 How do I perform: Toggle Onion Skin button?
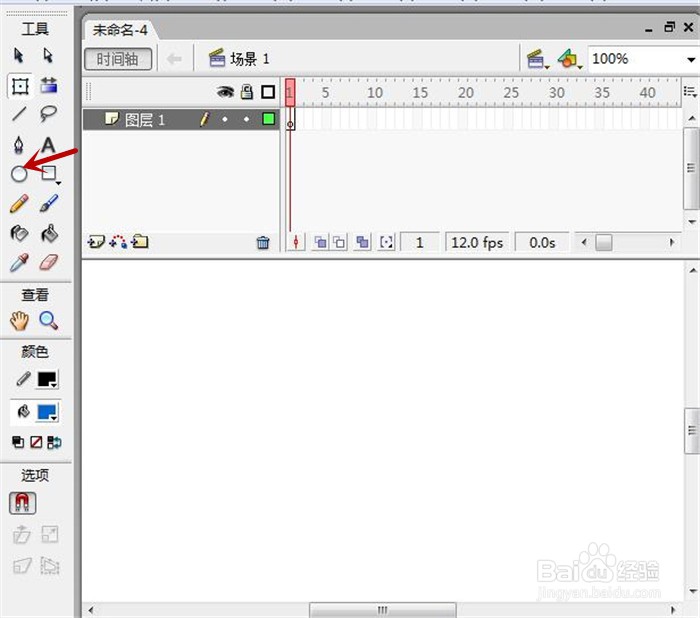point(320,242)
